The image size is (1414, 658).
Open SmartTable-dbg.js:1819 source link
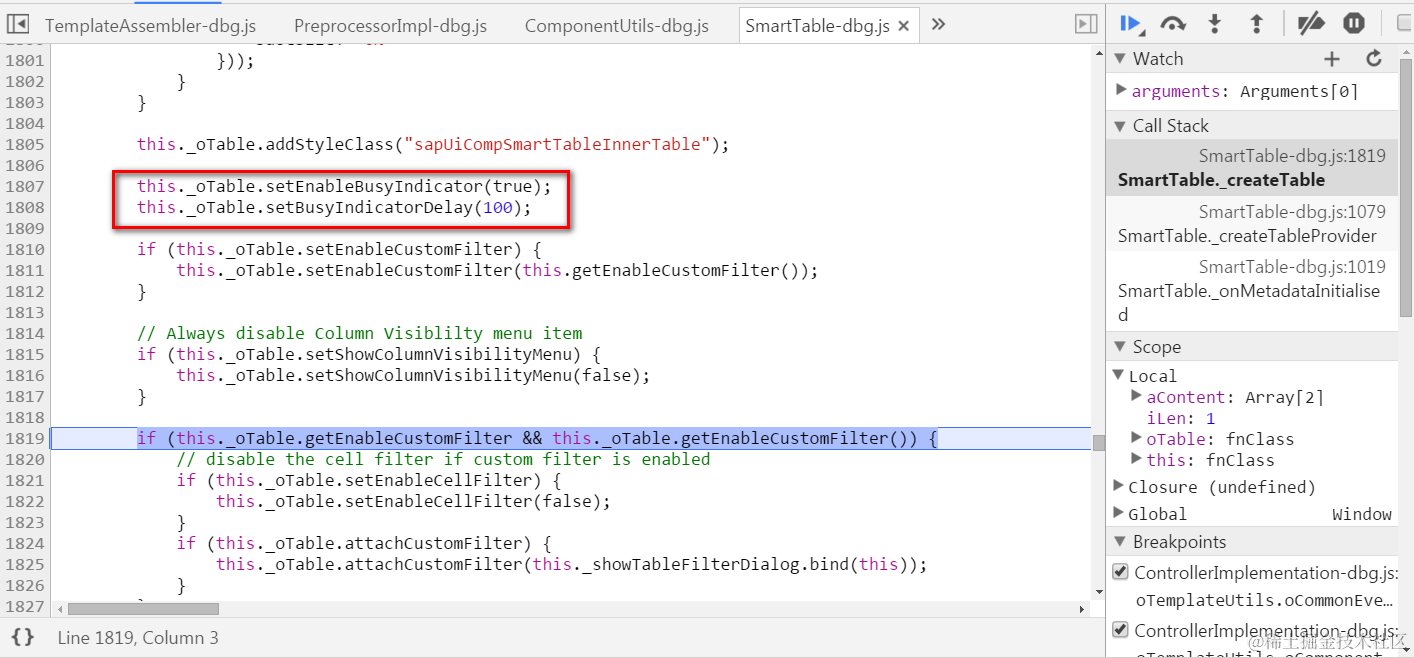click(1292, 156)
